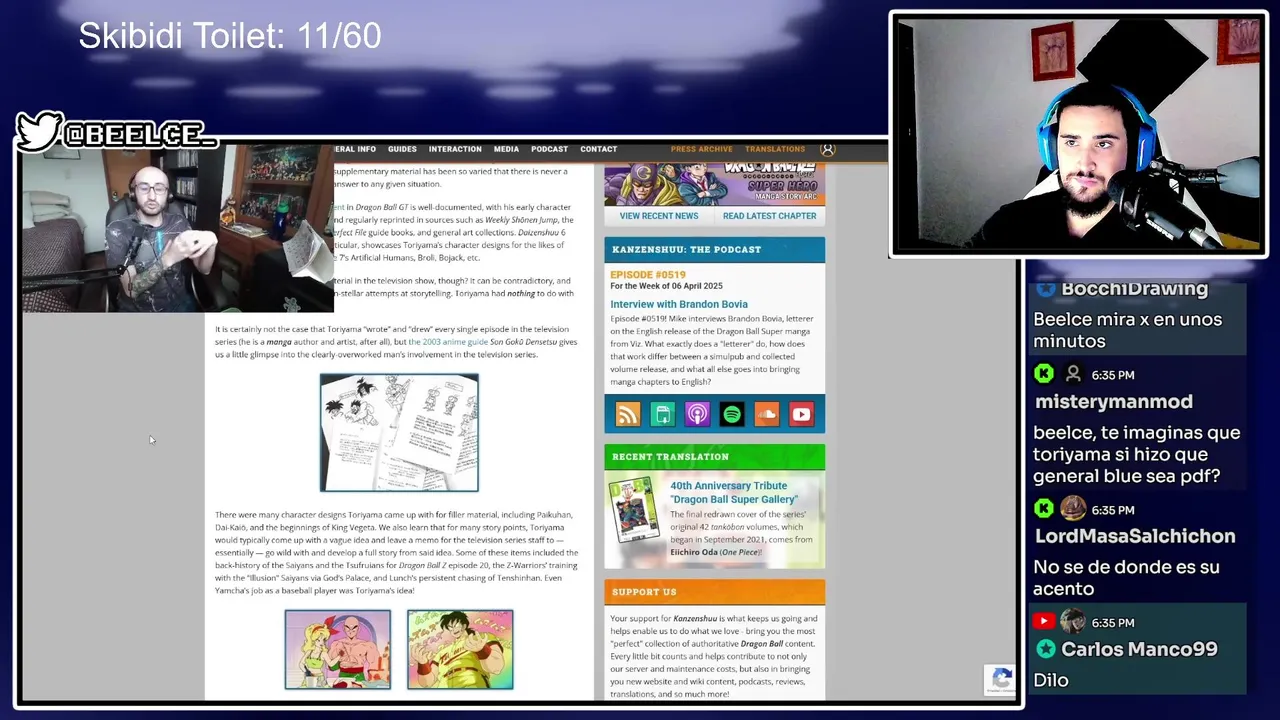The width and height of the screenshot is (1280, 720).
Task: Click the READ LATEST CHAPTER button
Action: pos(769,216)
